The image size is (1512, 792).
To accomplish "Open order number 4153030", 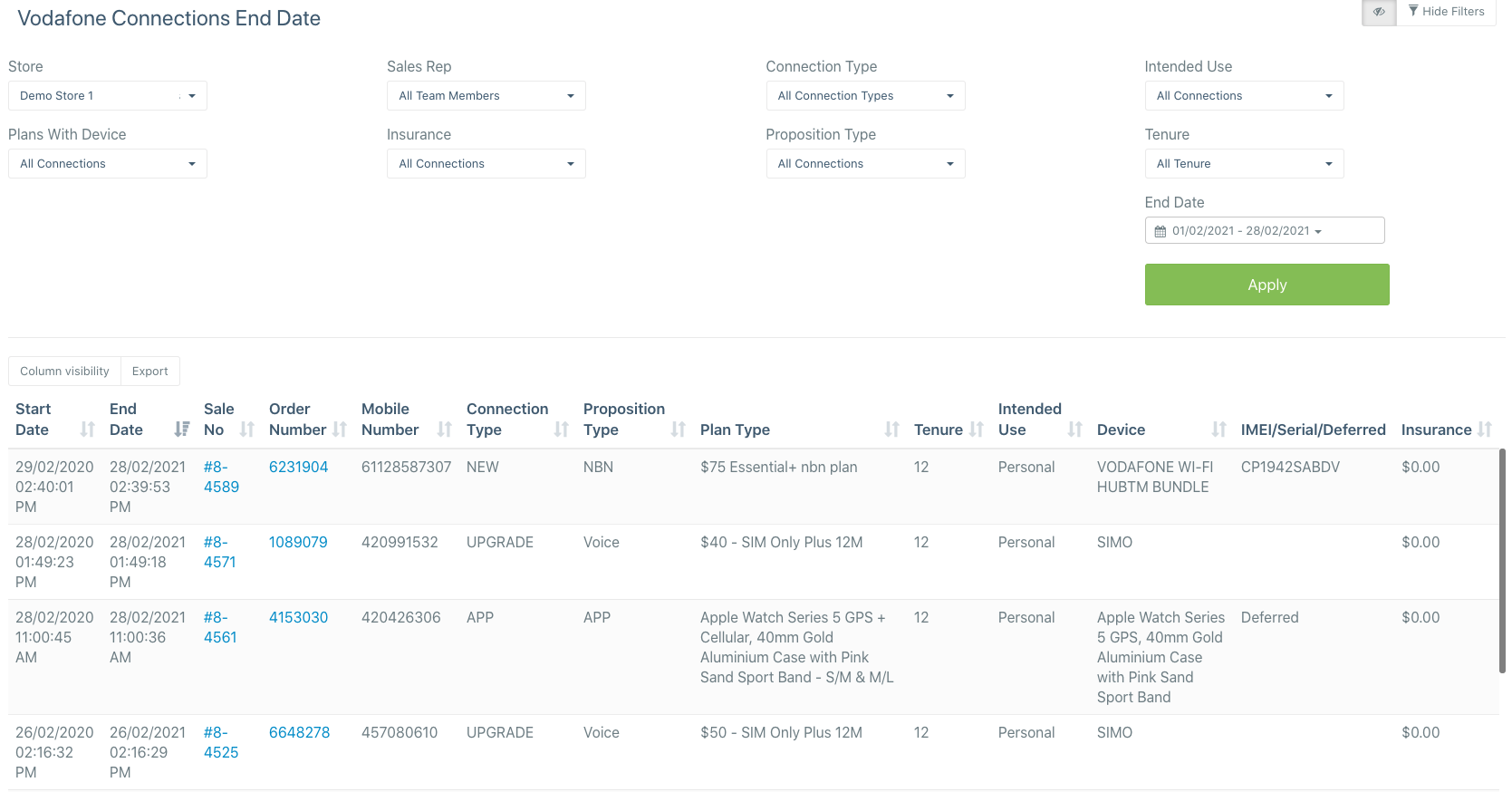I will tap(298, 617).
